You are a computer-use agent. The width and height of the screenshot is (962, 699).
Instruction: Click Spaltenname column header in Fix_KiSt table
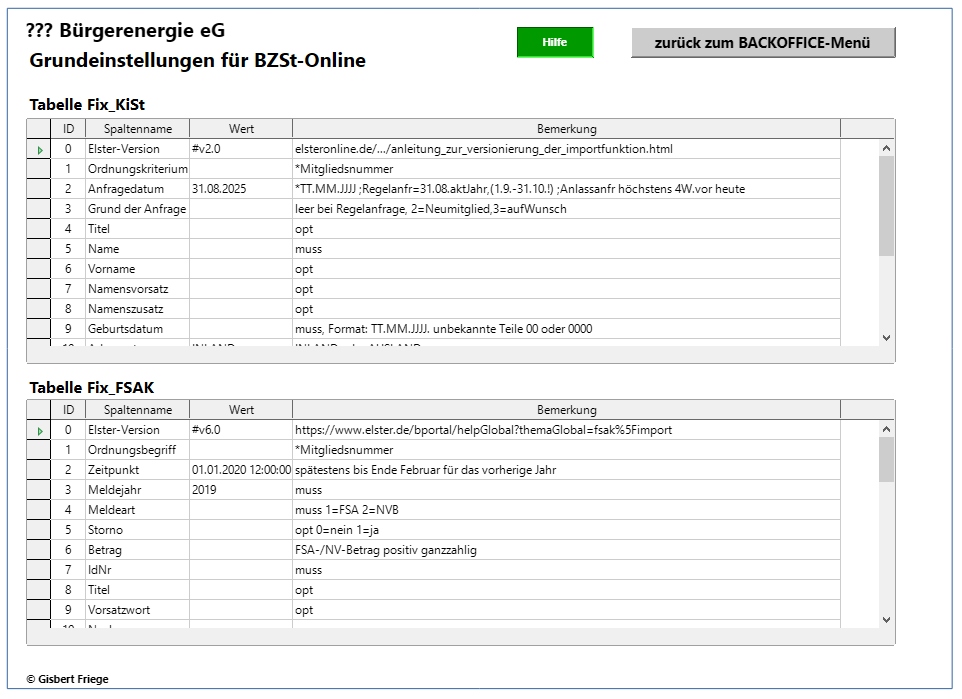click(x=137, y=129)
